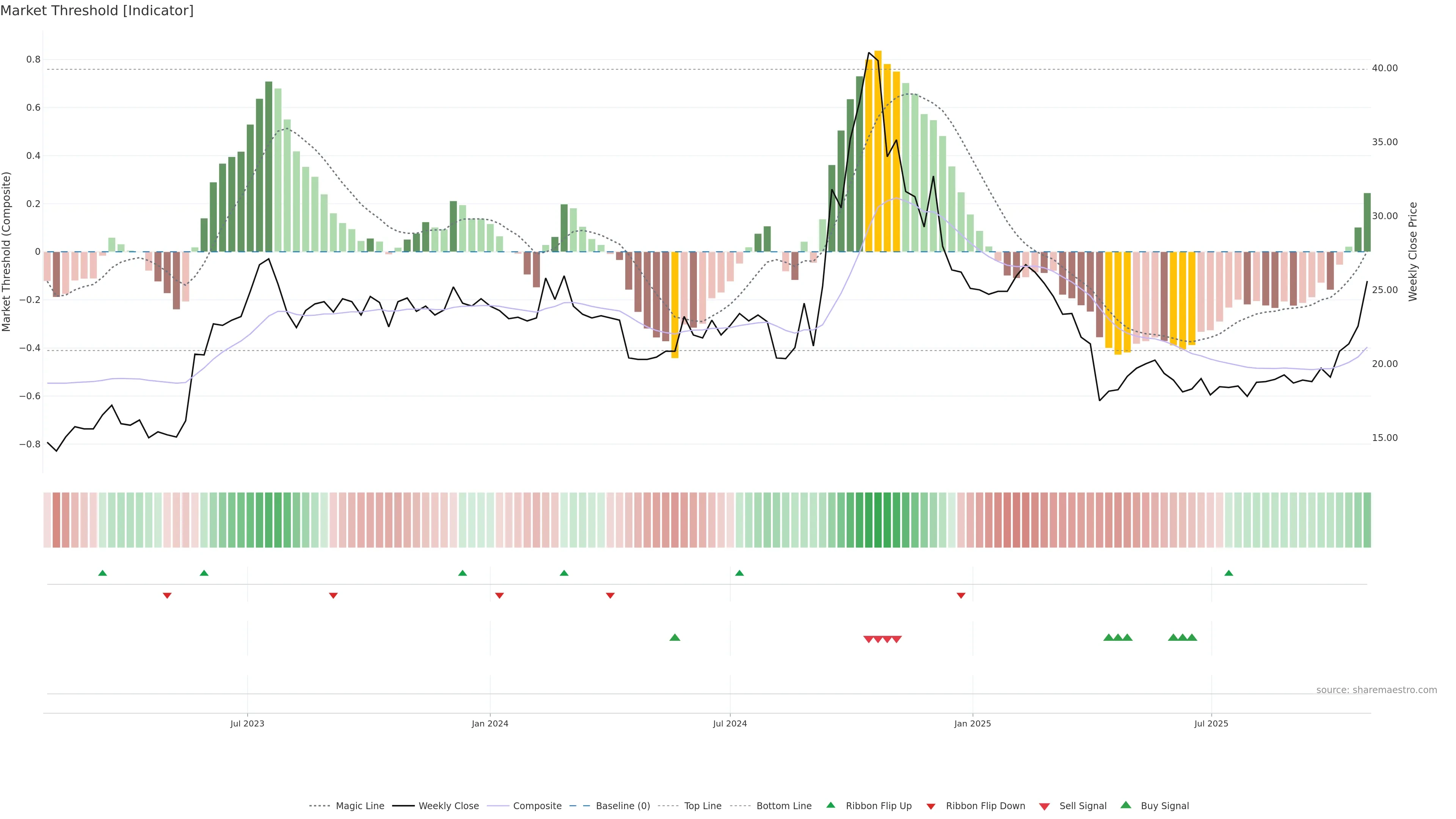
Task: Hide the Composite series via legend
Action: (x=537, y=806)
